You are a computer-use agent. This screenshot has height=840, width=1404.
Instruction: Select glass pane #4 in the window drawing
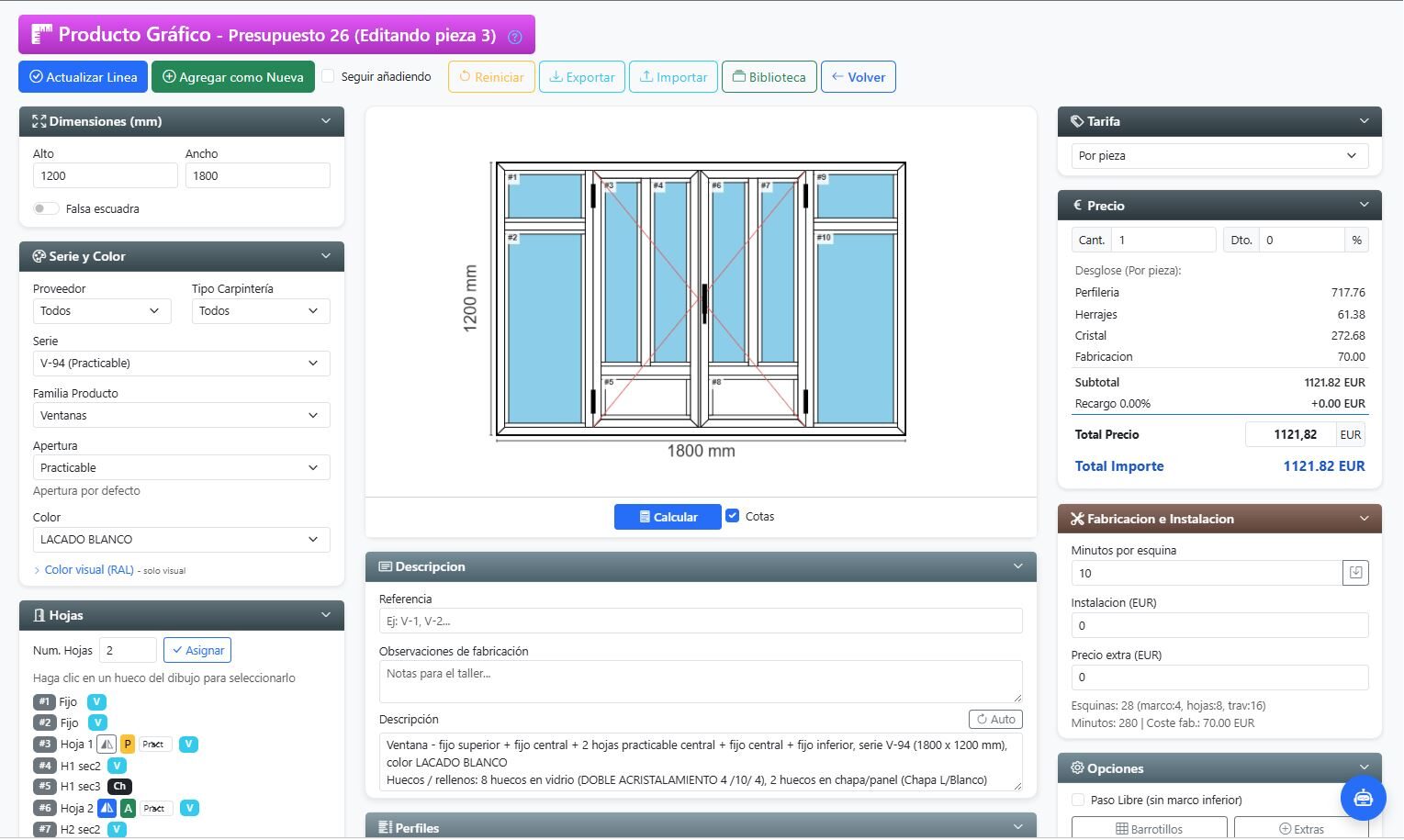point(669,273)
